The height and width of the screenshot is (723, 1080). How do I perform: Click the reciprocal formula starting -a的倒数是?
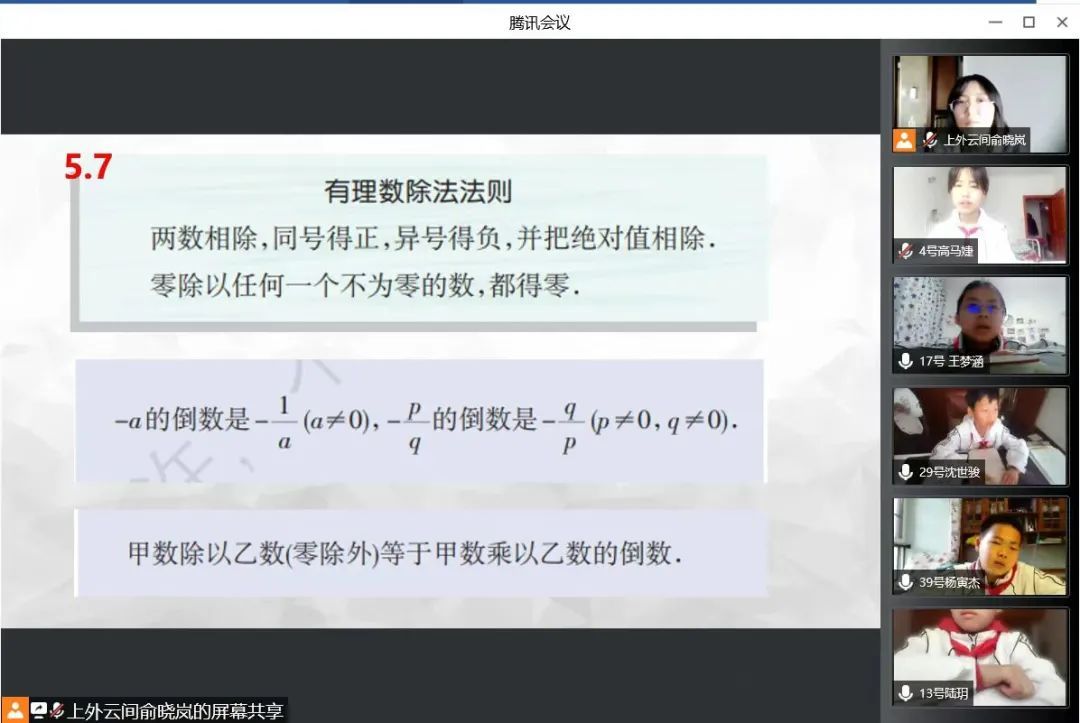pyautogui.click(x=426, y=421)
